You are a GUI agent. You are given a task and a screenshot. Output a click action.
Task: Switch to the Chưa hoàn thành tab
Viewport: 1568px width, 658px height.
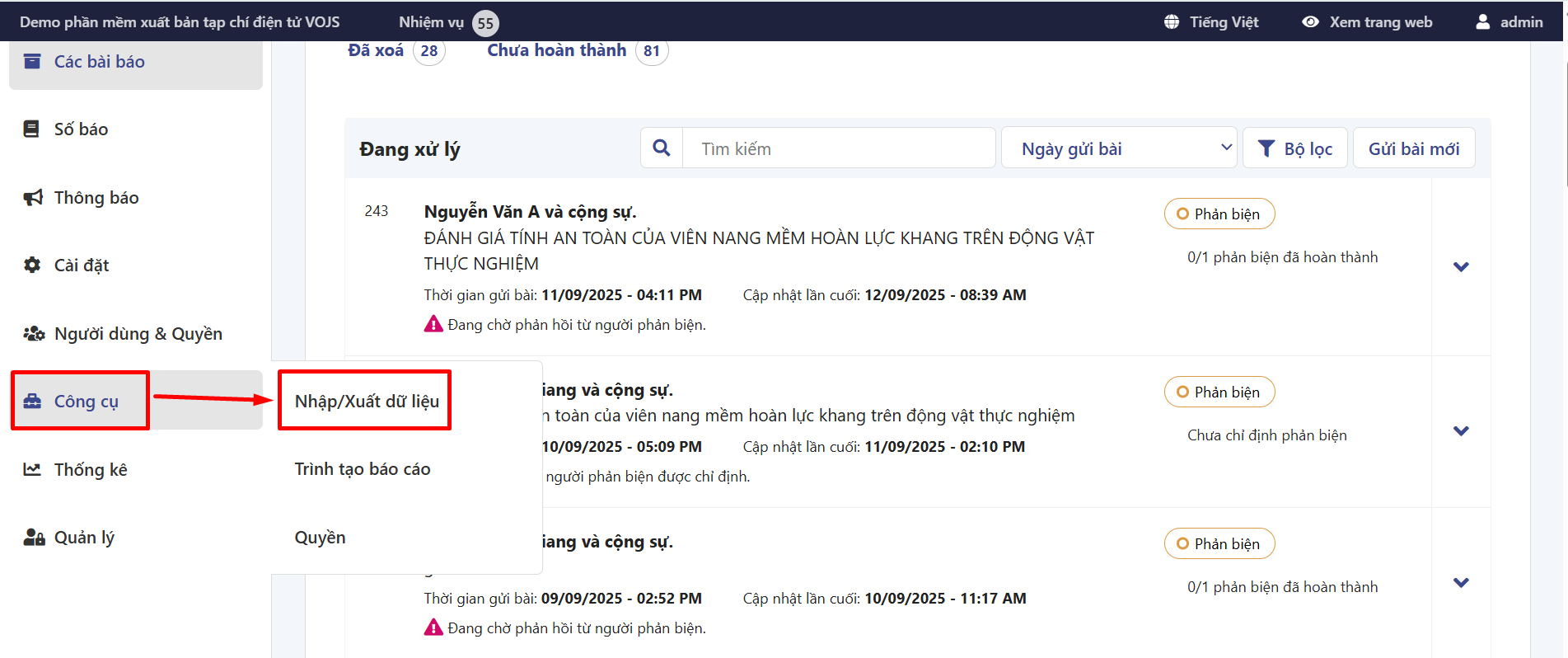click(557, 50)
